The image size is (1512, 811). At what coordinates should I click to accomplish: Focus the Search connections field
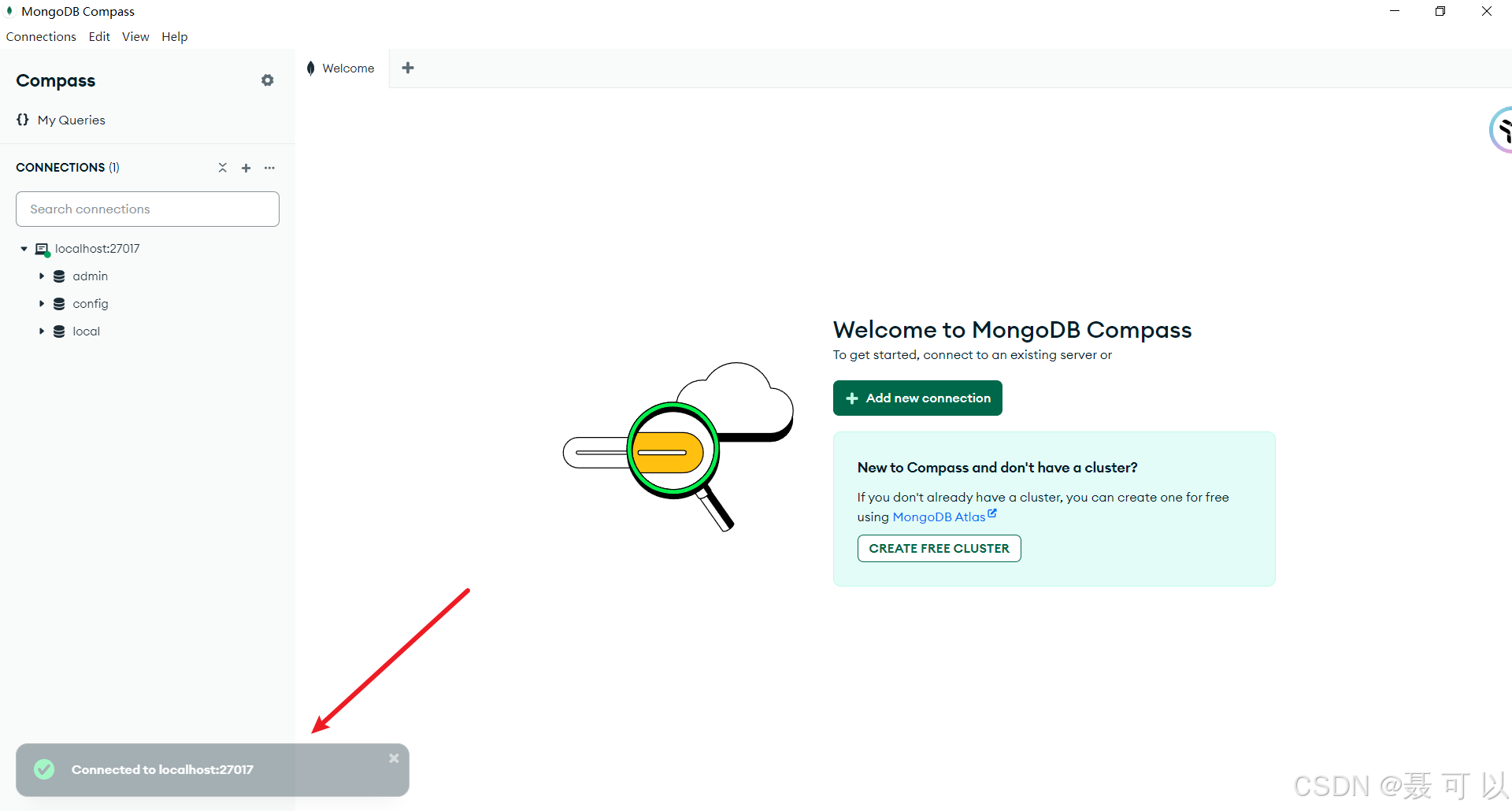(147, 209)
